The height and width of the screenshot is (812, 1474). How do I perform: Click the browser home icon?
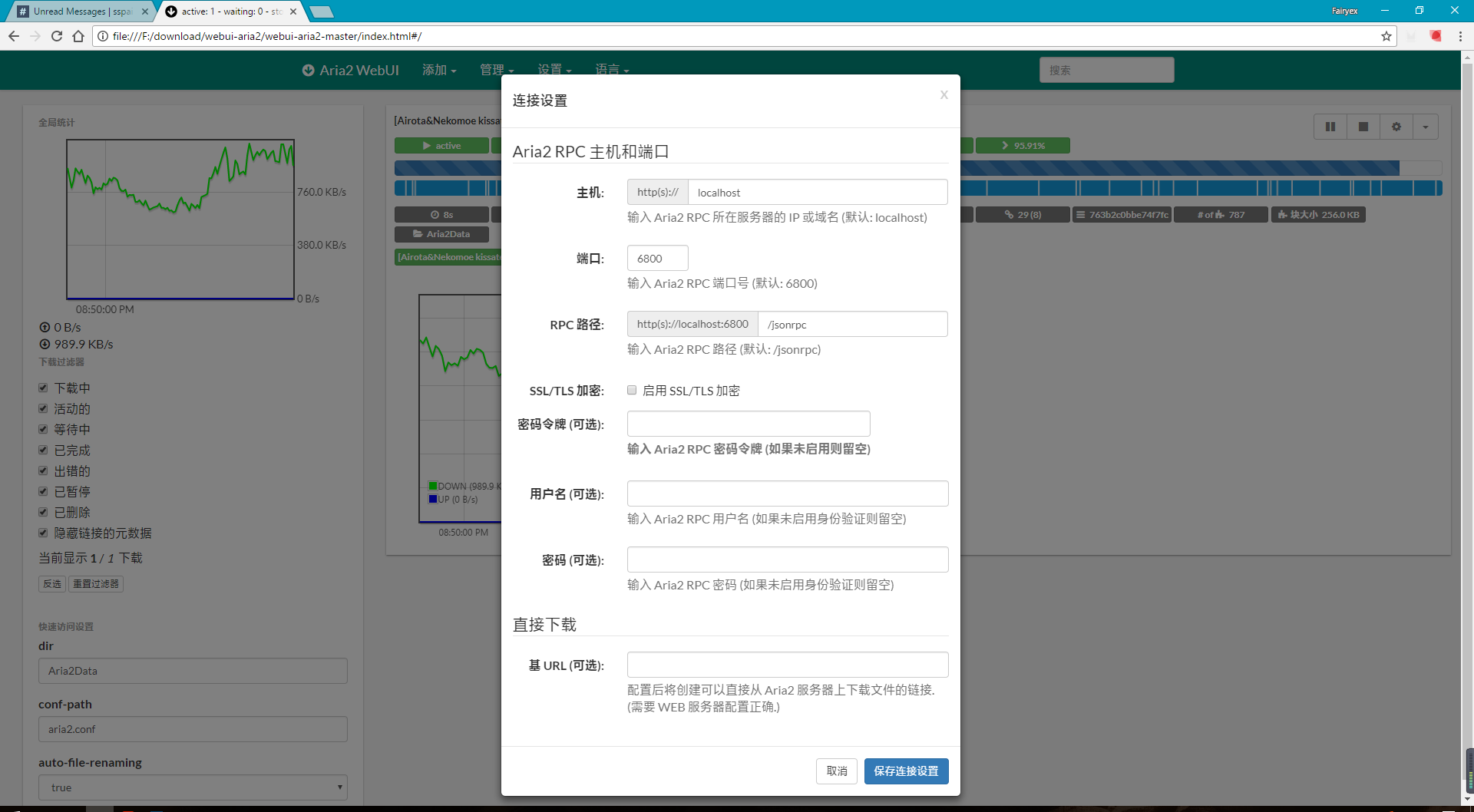coord(78,36)
